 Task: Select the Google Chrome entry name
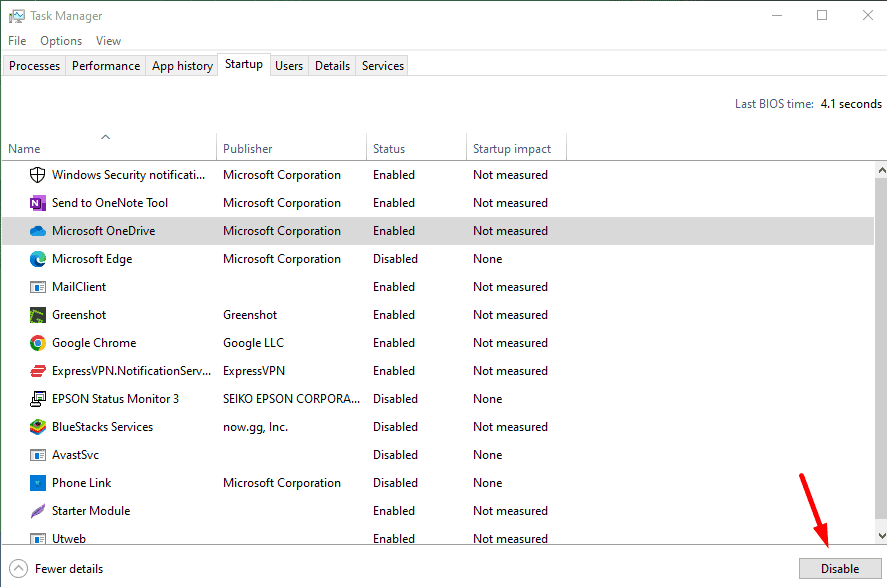click(x=94, y=343)
